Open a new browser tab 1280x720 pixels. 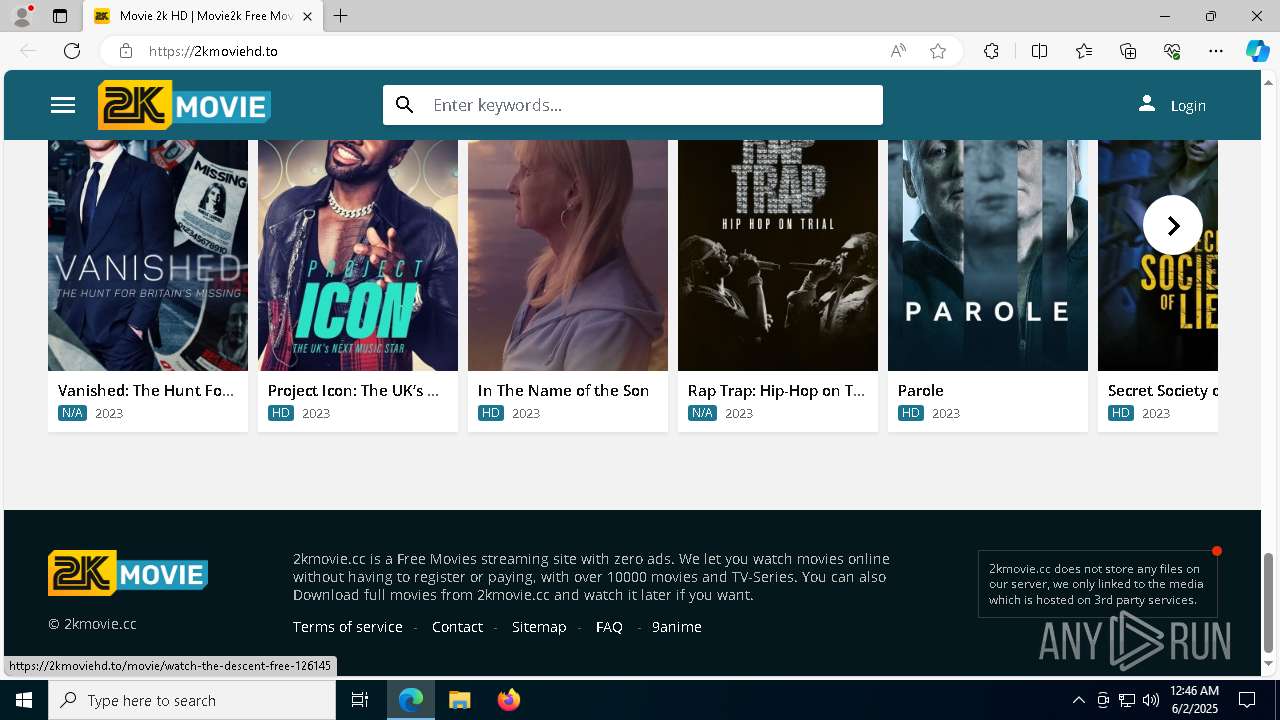coord(340,16)
